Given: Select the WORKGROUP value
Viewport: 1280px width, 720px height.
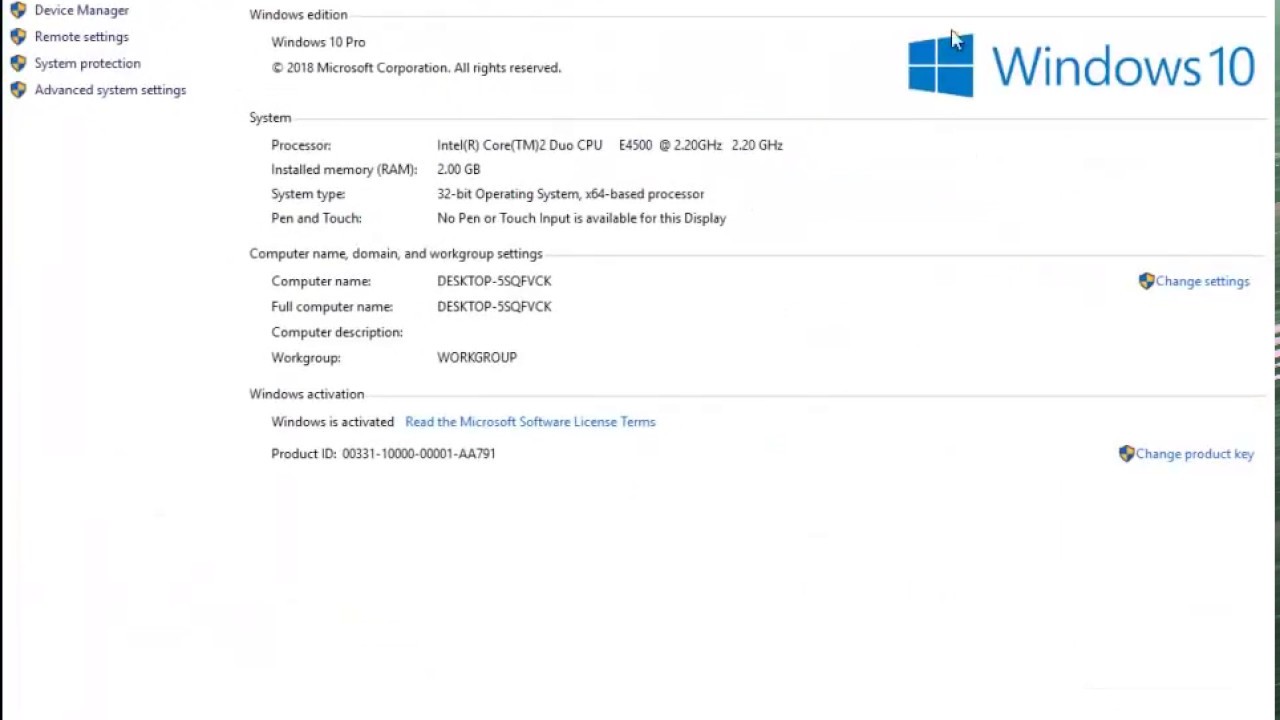Looking at the screenshot, I should [477, 358].
